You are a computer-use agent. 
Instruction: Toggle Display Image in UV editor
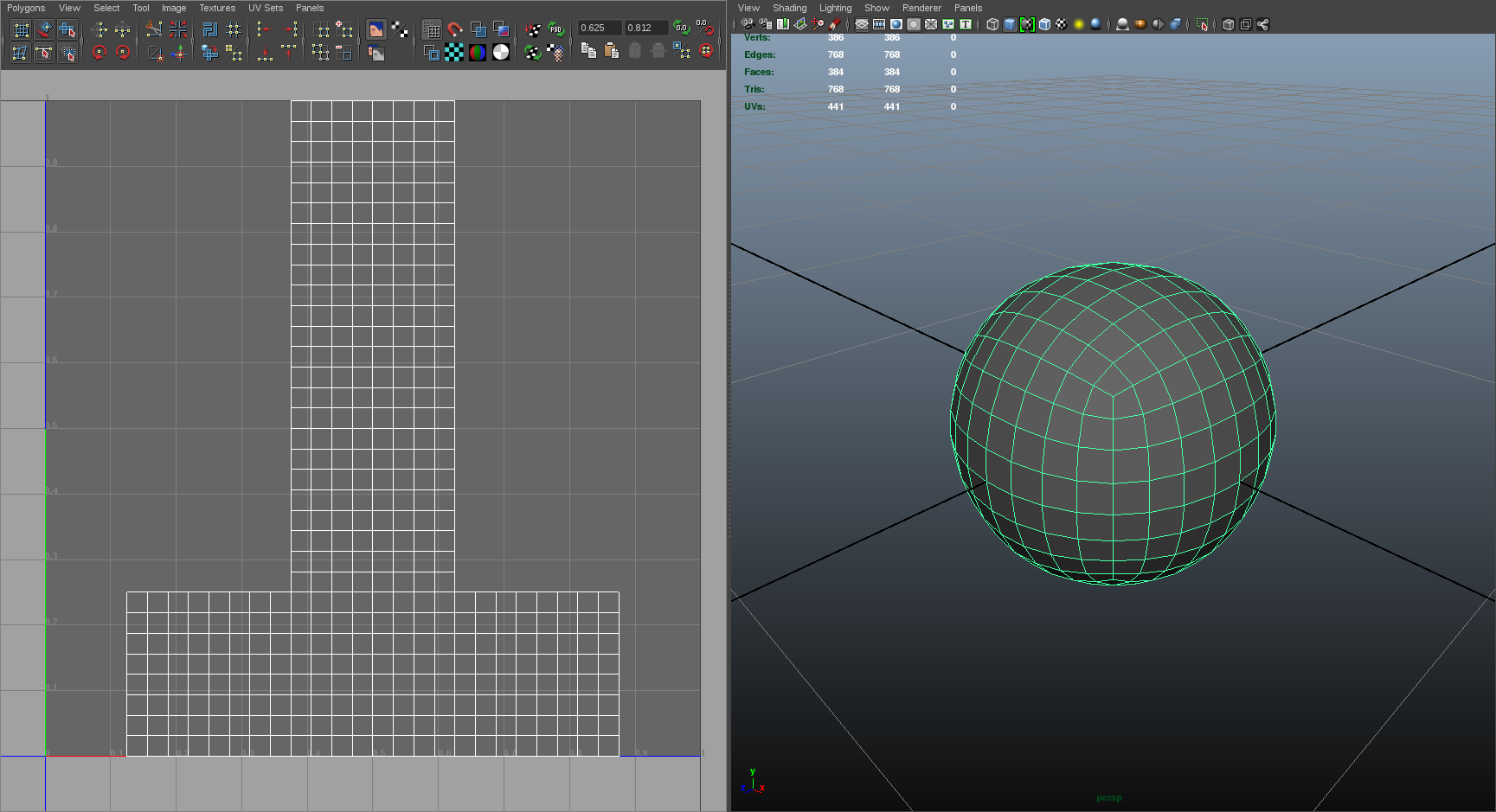click(376, 29)
